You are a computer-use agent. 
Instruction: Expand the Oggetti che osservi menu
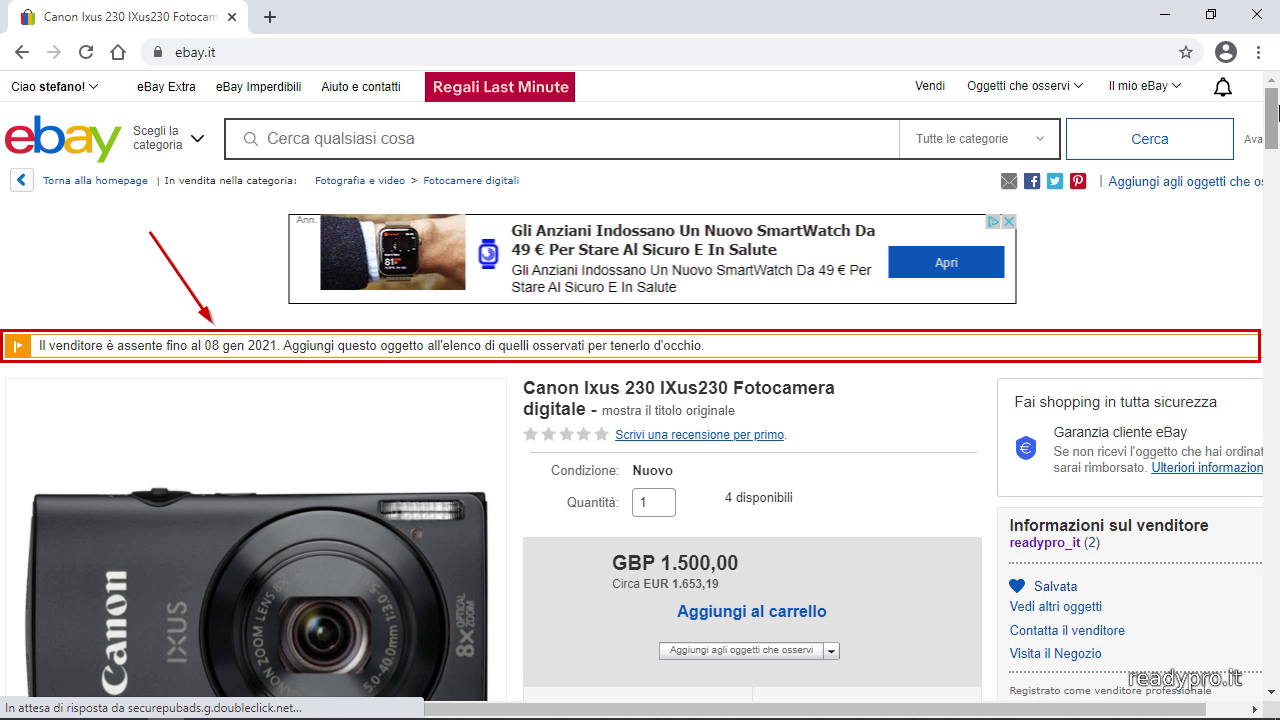[x=1025, y=86]
